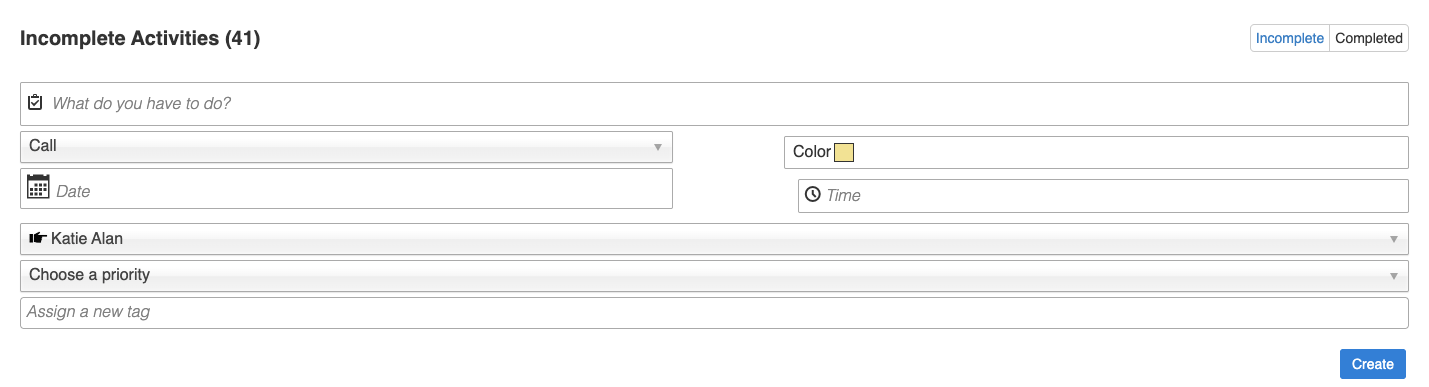This screenshot has height=387, width=1429.
Task: Click the calendar icon beside Date
Action: coord(38,186)
